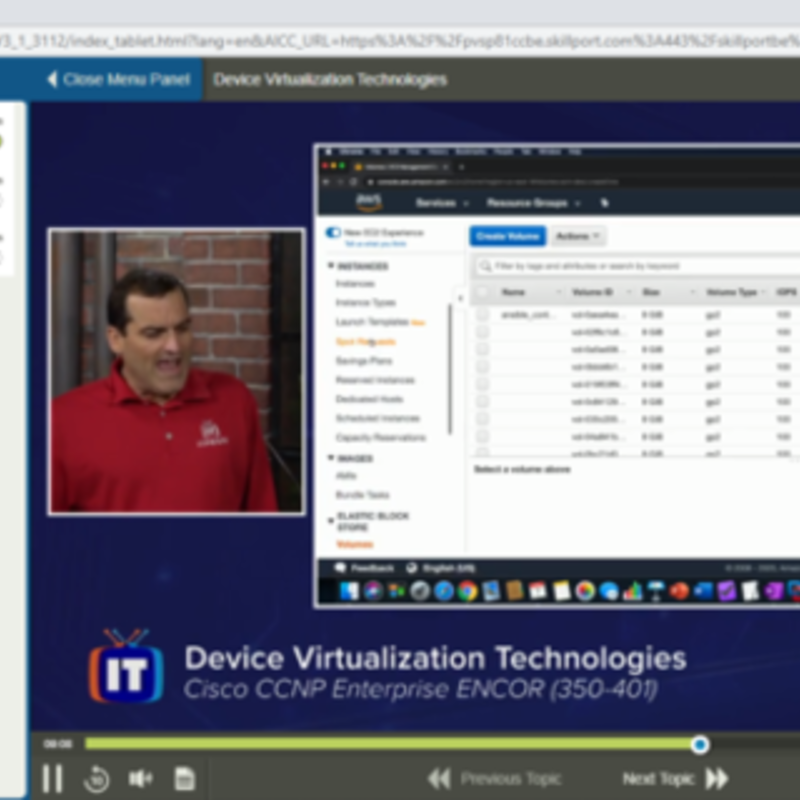Click the Apple menu in recorded desktop
Image resolution: width=800 pixels, height=800 pixels.
(x=329, y=152)
